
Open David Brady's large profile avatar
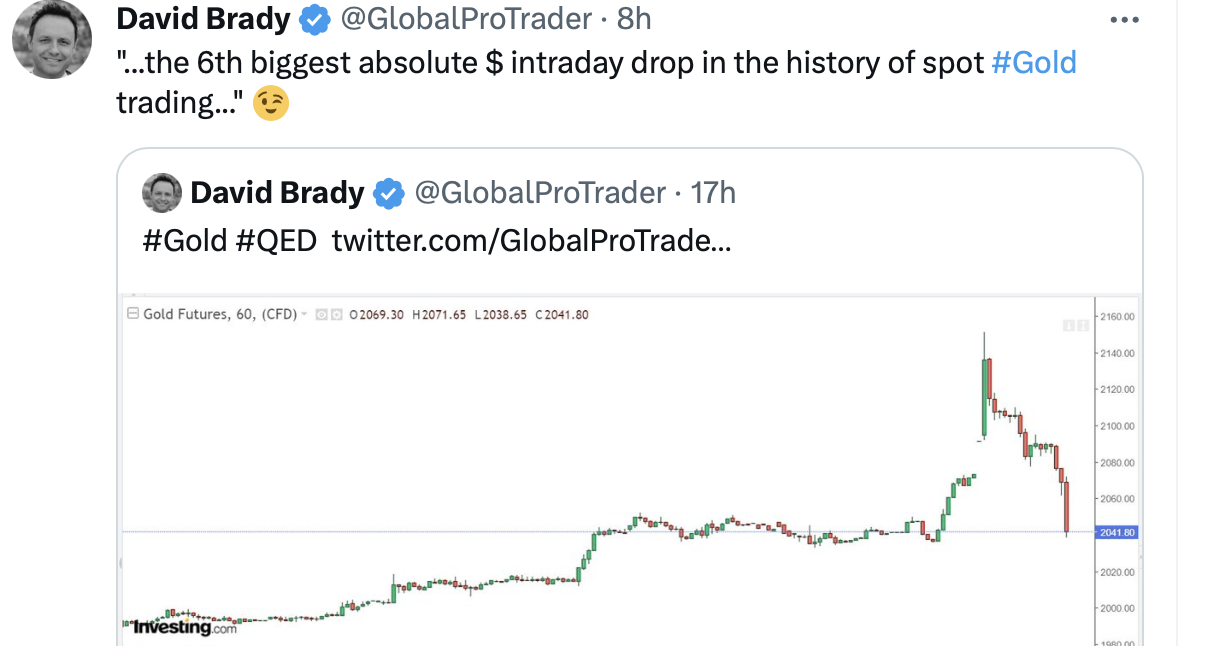click(x=52, y=40)
